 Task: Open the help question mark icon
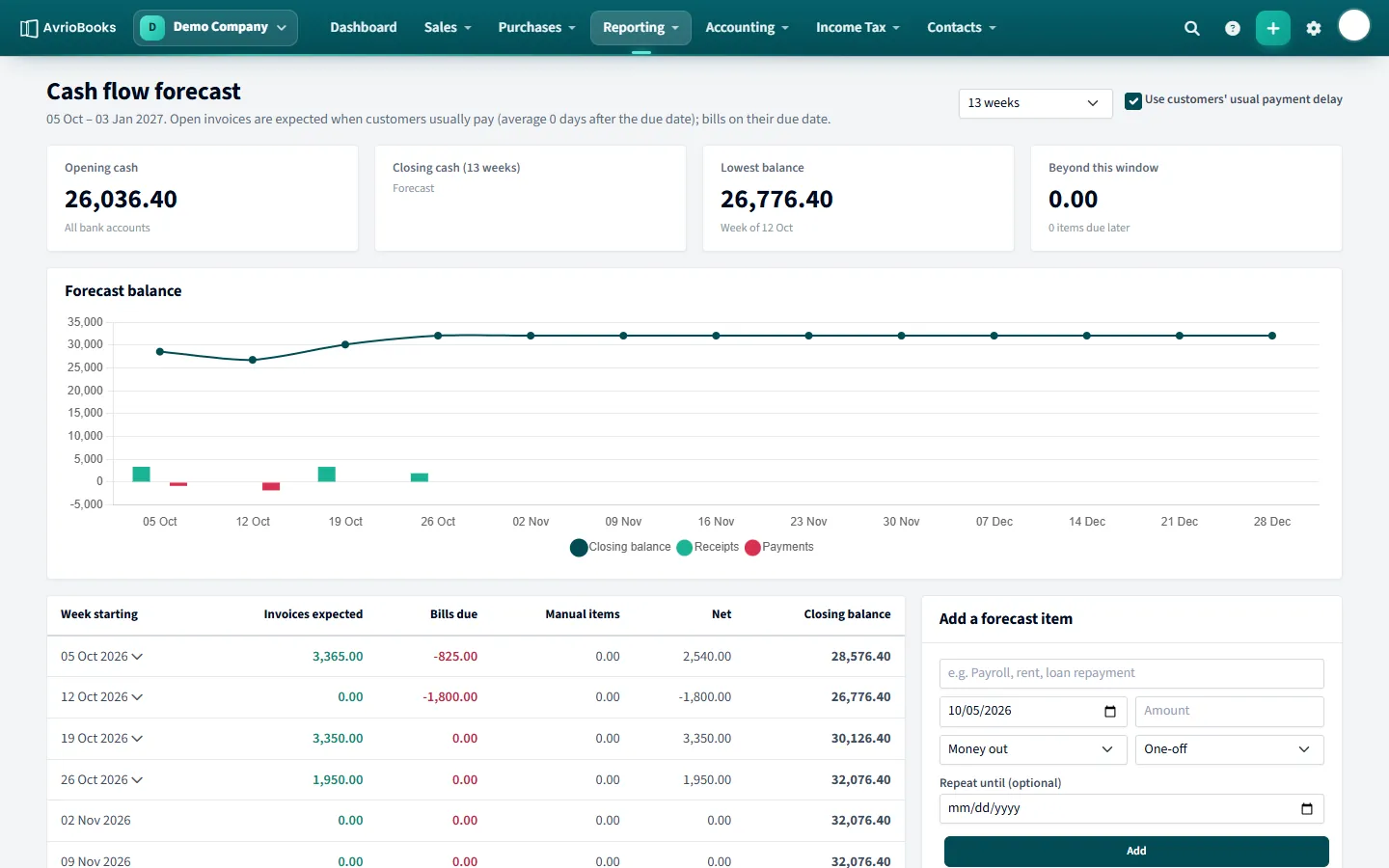(1233, 28)
